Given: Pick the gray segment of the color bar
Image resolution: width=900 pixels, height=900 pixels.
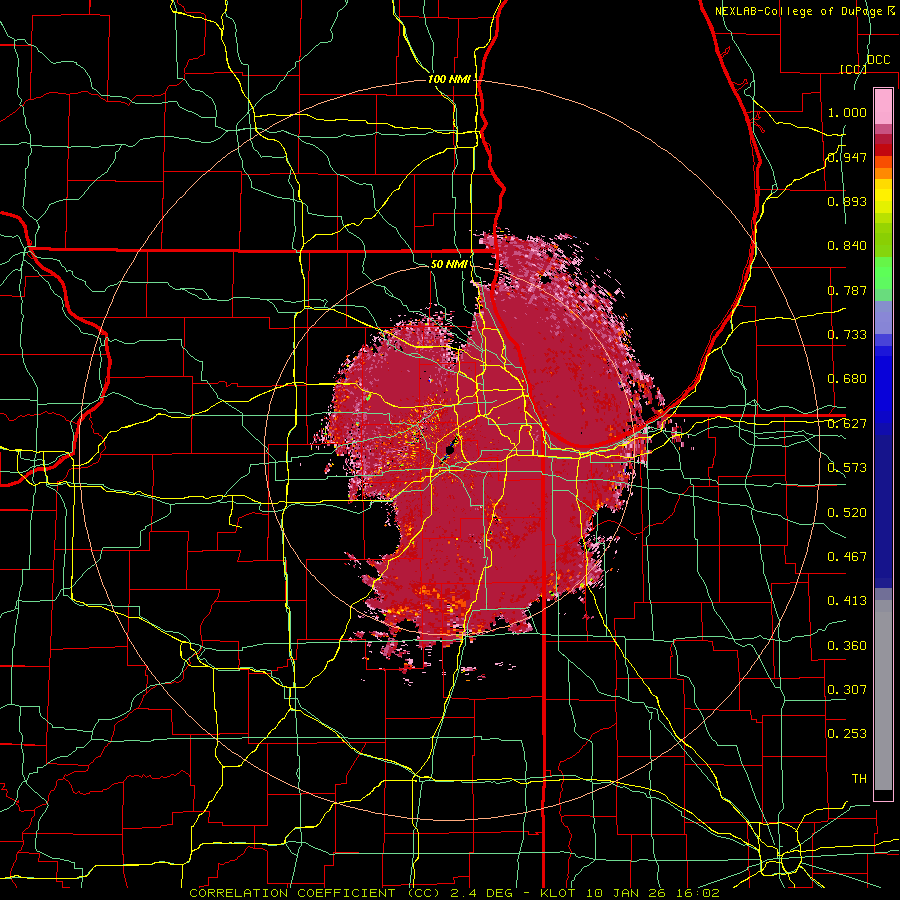Looking at the screenshot, I should (x=883, y=695).
